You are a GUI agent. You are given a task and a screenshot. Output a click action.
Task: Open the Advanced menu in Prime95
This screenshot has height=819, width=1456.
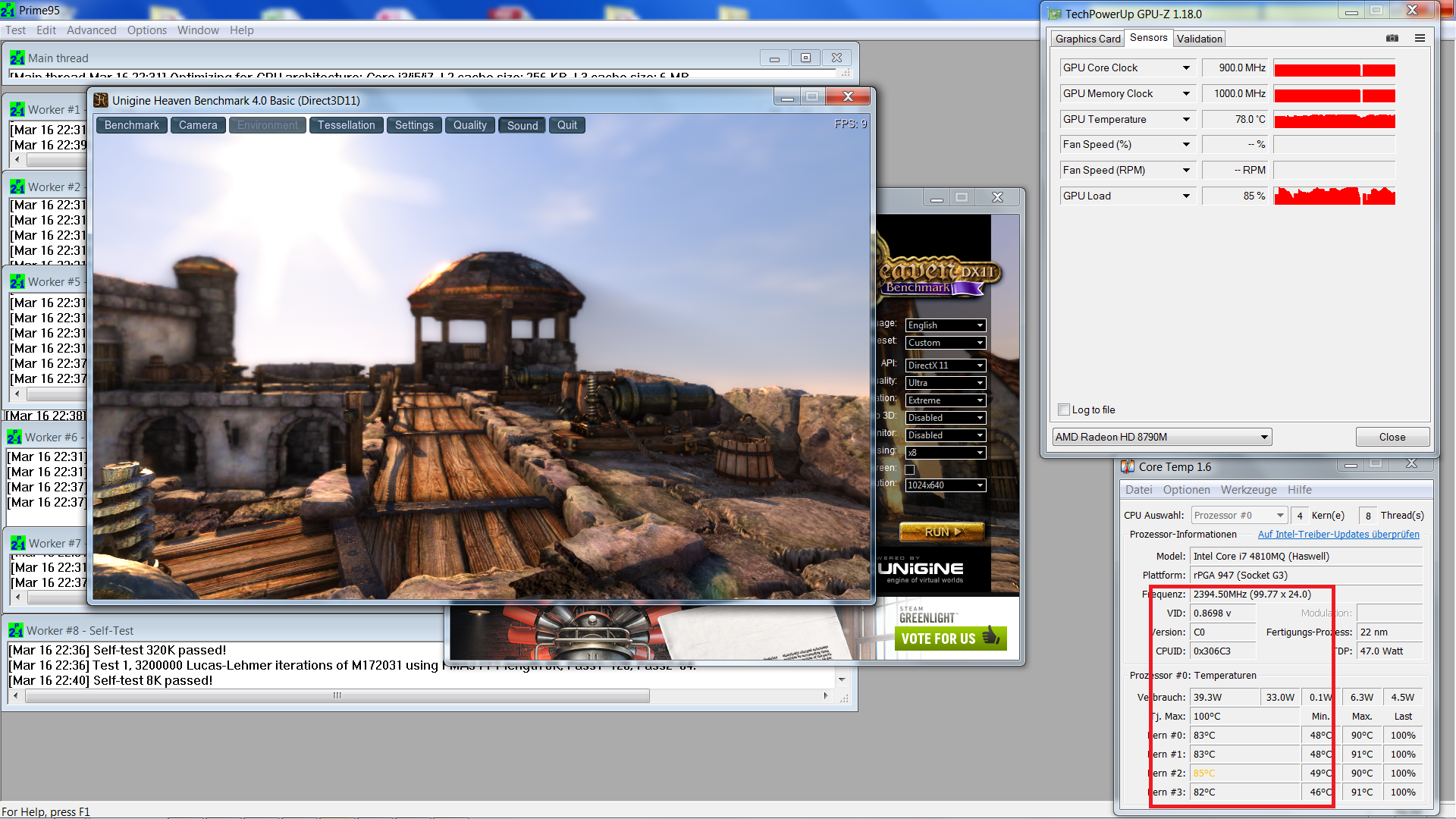[91, 30]
